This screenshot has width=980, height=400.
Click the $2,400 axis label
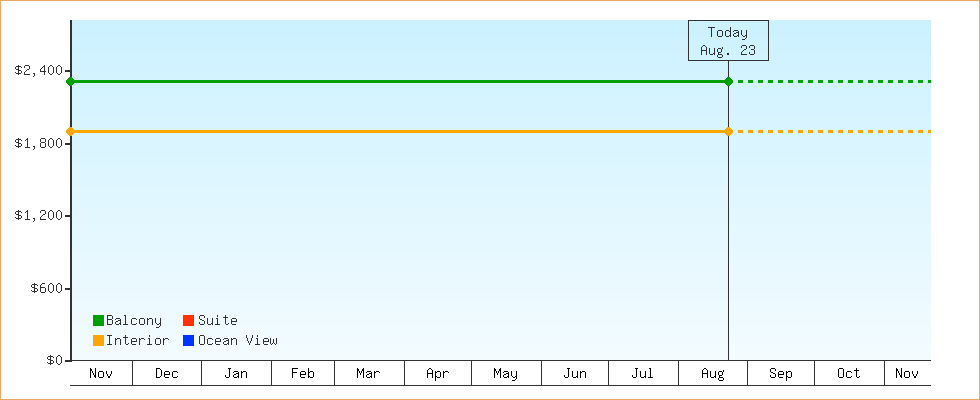pyautogui.click(x=39, y=70)
